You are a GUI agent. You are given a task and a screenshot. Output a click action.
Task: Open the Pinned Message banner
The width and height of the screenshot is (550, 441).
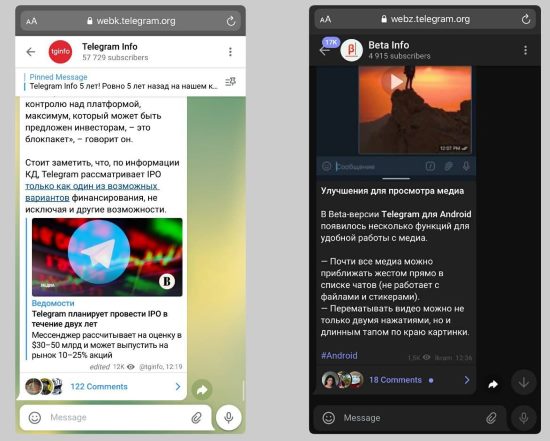(121, 82)
